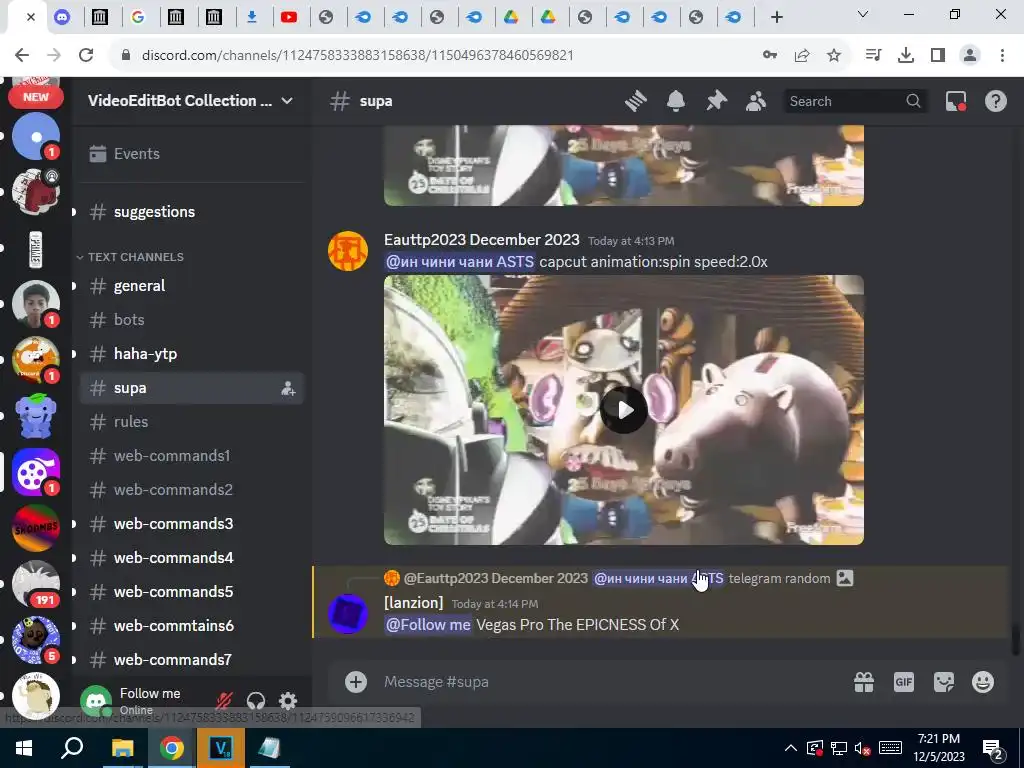Click the magnifier icon in Search box
Screen dimensions: 1024x768
click(x=914, y=101)
